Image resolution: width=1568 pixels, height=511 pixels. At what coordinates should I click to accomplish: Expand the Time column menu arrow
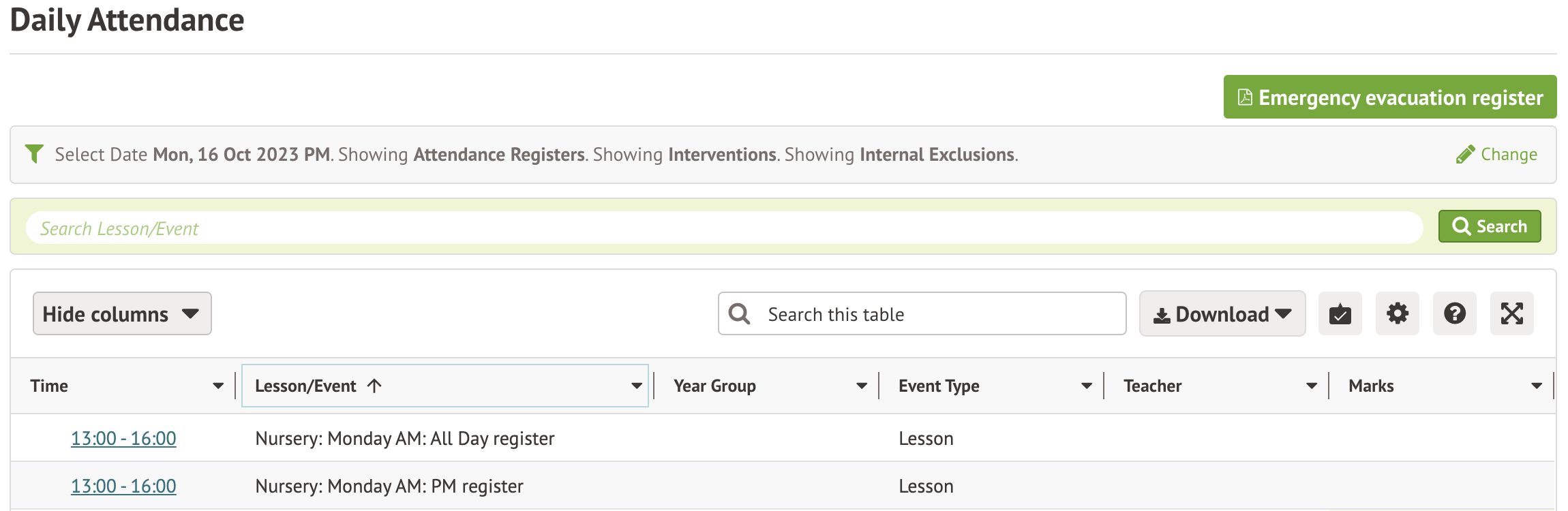[218, 386]
